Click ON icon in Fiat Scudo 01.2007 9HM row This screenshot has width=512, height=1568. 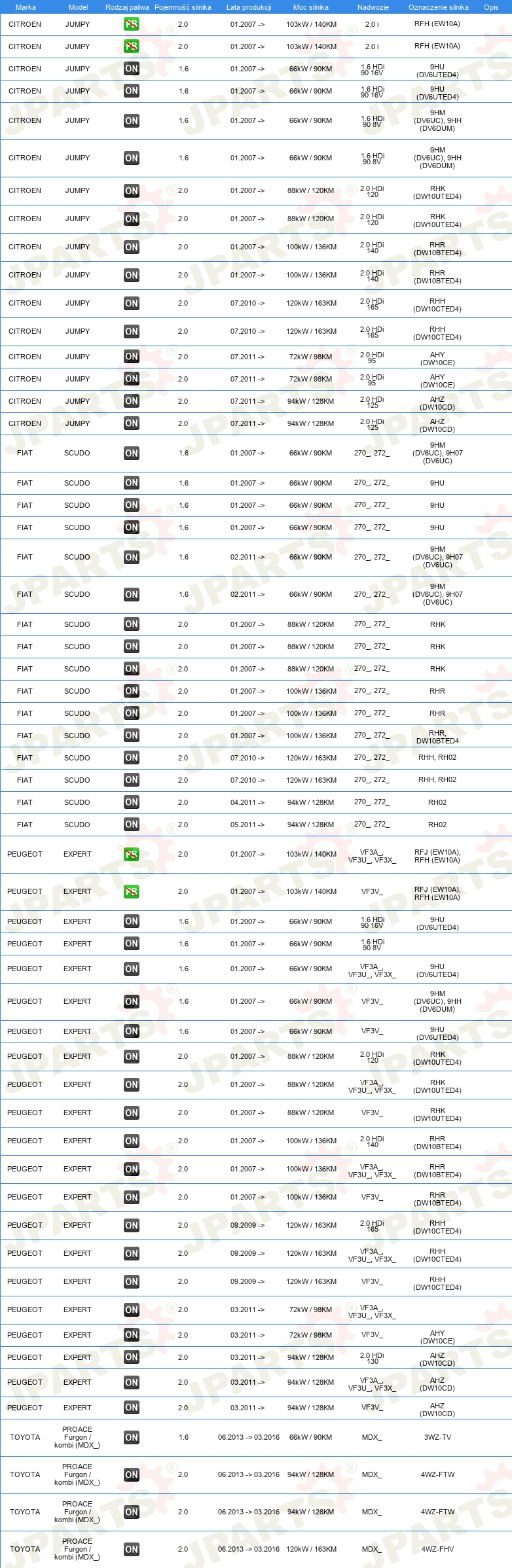coord(132,454)
